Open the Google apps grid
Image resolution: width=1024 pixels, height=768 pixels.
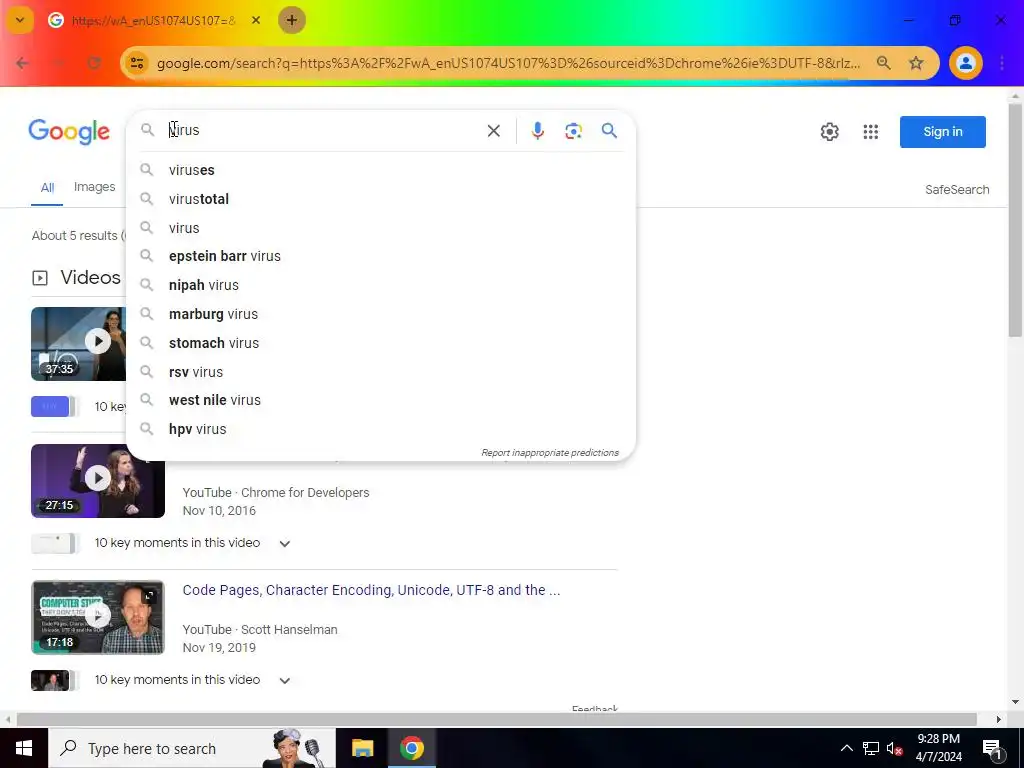click(871, 132)
